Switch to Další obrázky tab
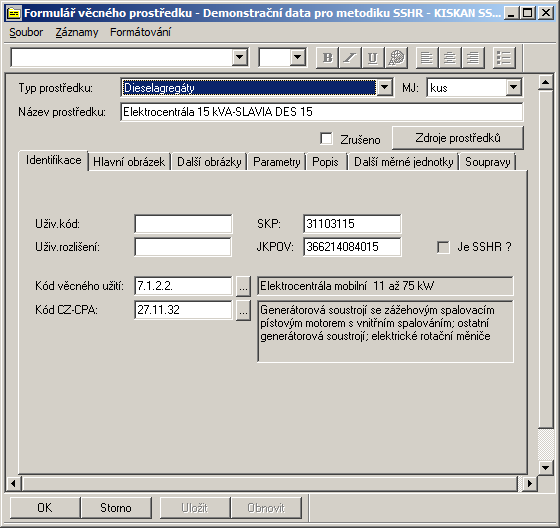This screenshot has height=528, width=560. 209,162
